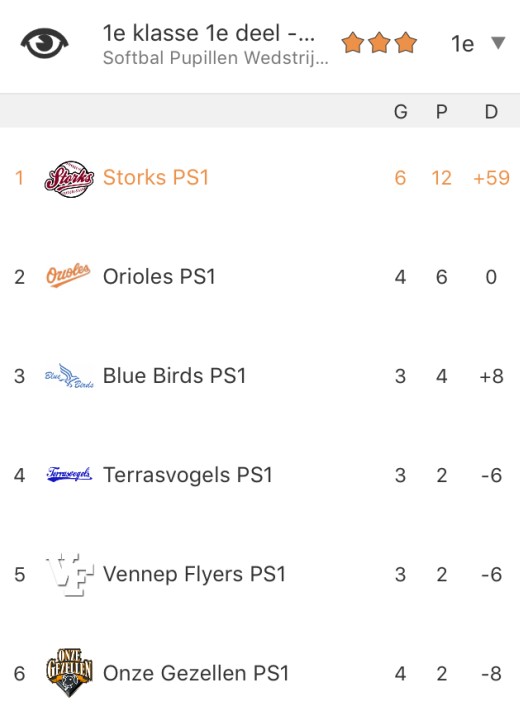Expand the dropdown arrow next to 1e
The height and width of the screenshot is (717, 520).
tap(498, 43)
